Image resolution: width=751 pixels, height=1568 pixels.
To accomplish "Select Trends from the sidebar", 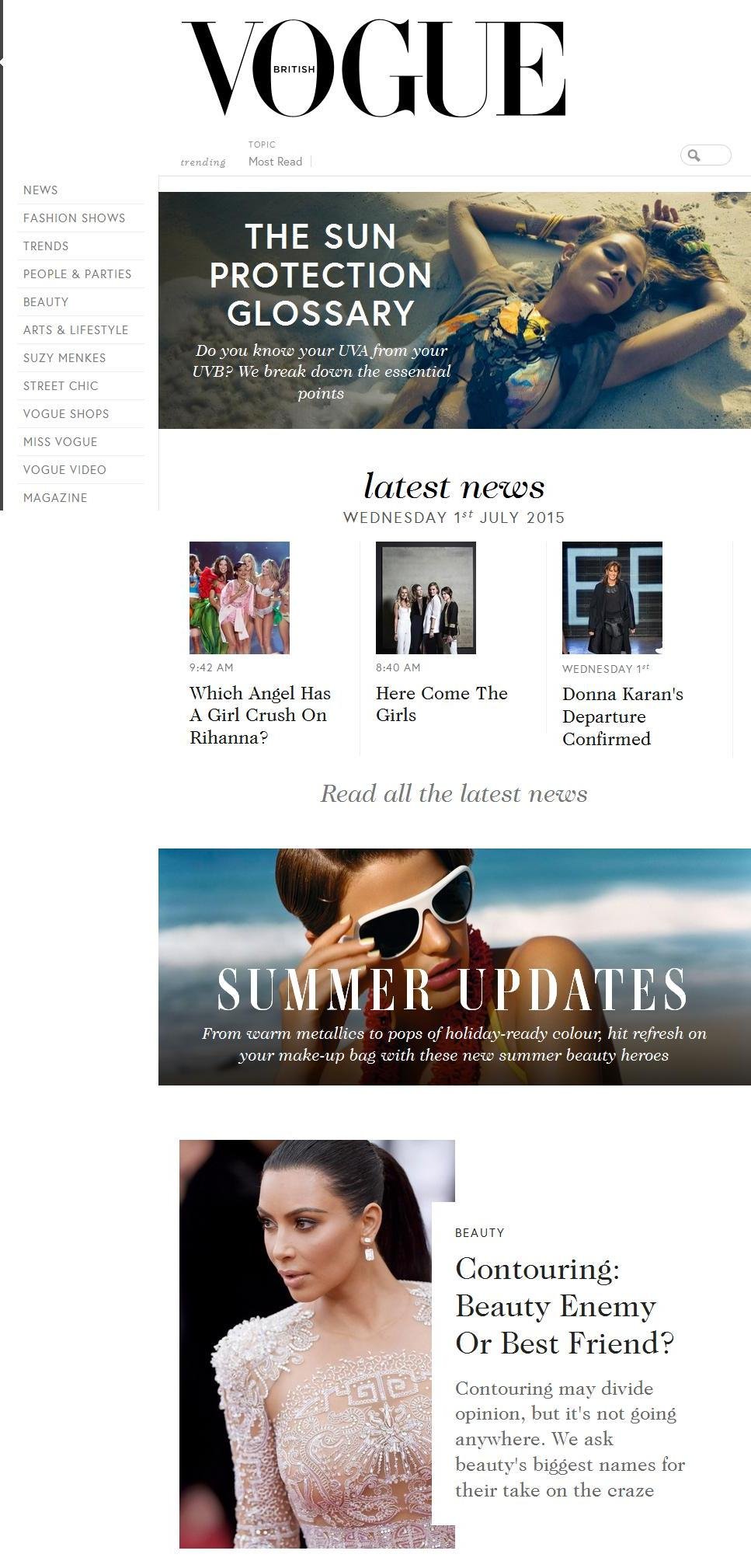I will [x=46, y=246].
